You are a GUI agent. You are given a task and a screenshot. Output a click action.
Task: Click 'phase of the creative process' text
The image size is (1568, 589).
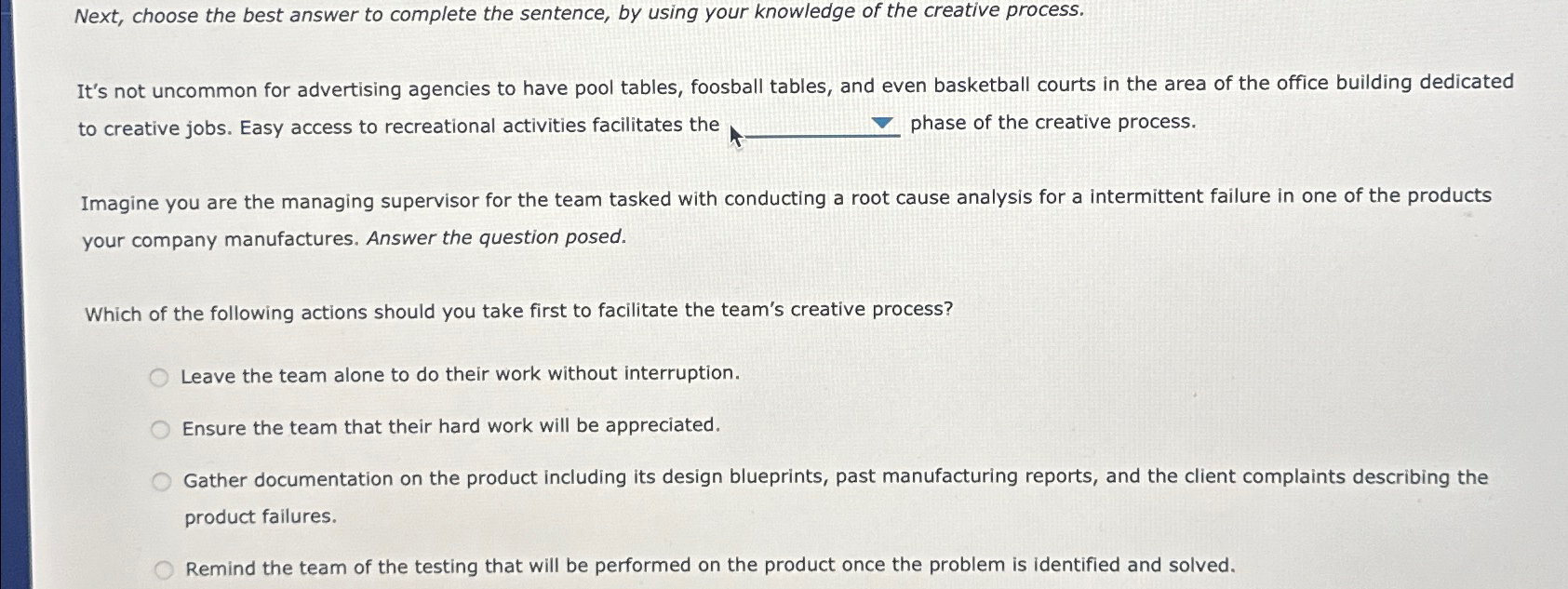coord(1052,121)
